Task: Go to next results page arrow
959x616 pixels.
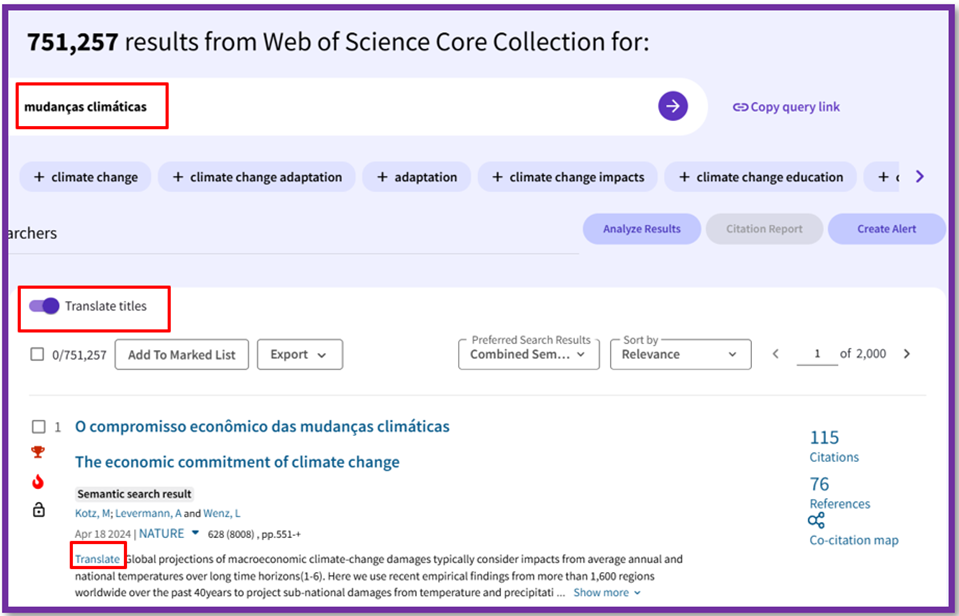Action: (x=907, y=354)
